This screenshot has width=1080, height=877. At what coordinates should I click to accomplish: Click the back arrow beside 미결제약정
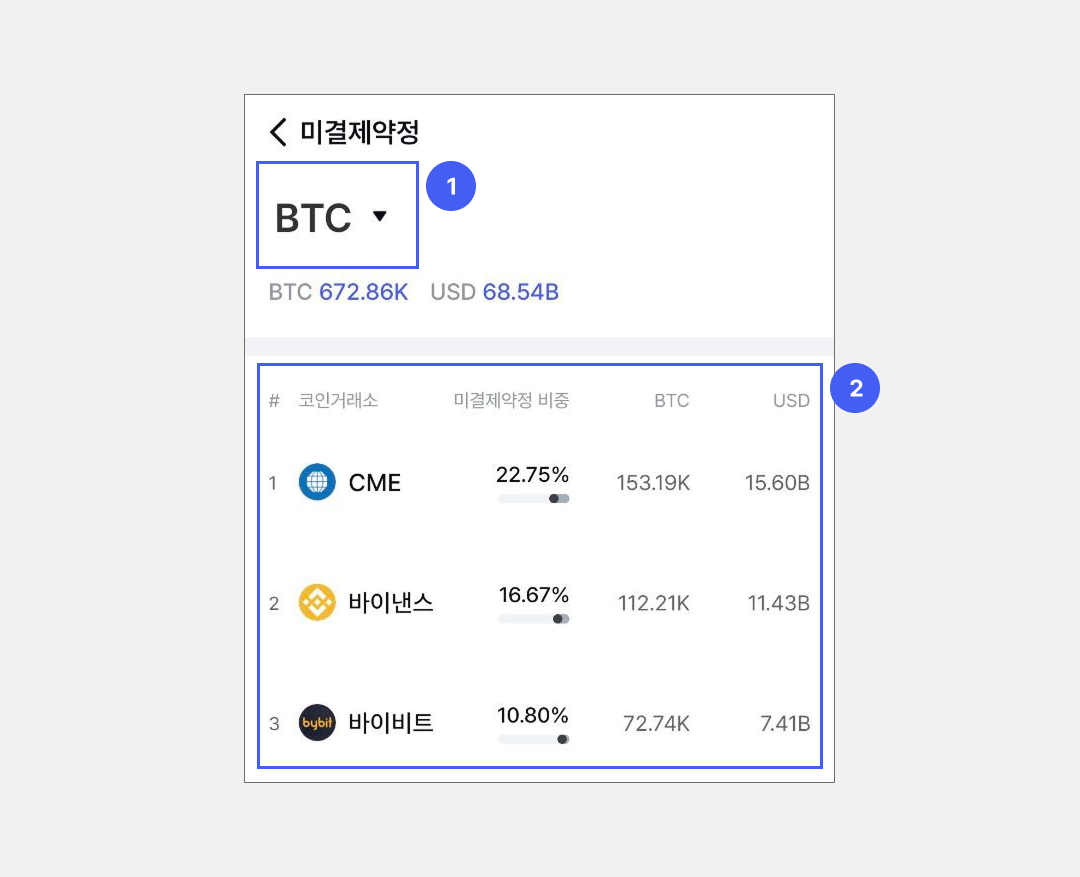278,131
